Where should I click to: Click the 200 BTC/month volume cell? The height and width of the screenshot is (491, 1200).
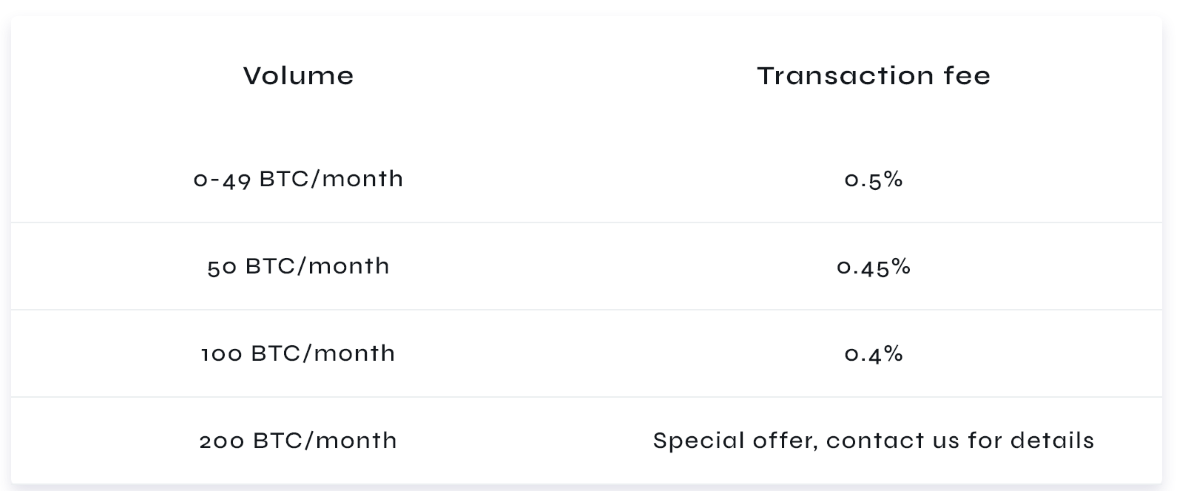click(x=298, y=440)
